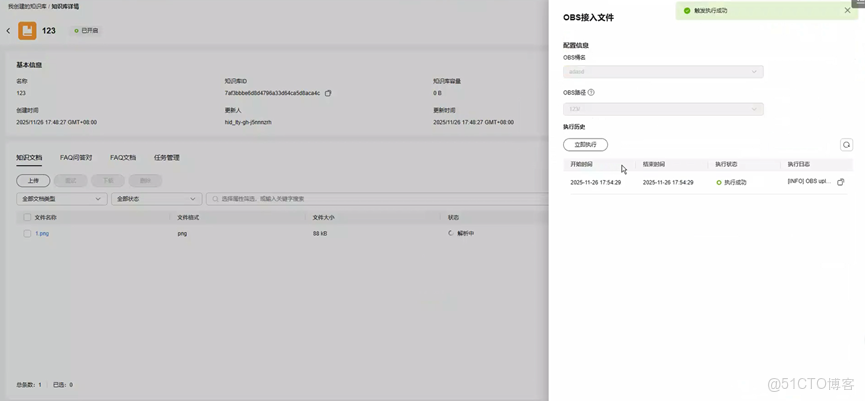Click the green success check icon
Viewport: 865px width, 401px height.
[687, 10]
